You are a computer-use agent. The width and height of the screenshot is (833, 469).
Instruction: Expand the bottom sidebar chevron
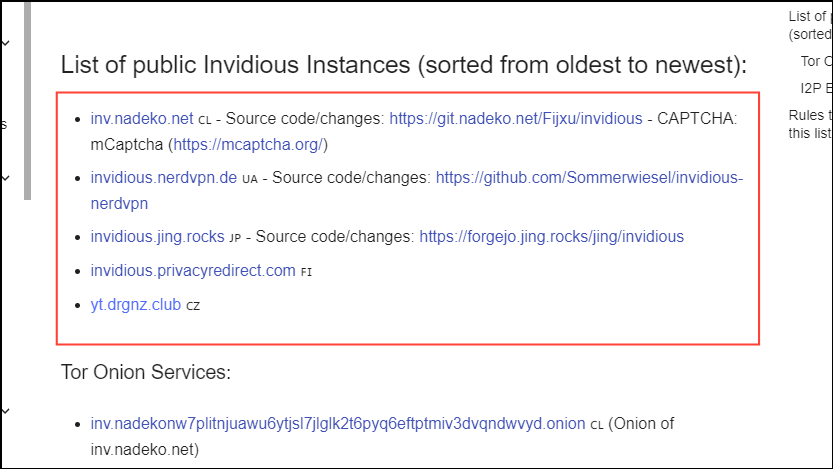pos(6,411)
